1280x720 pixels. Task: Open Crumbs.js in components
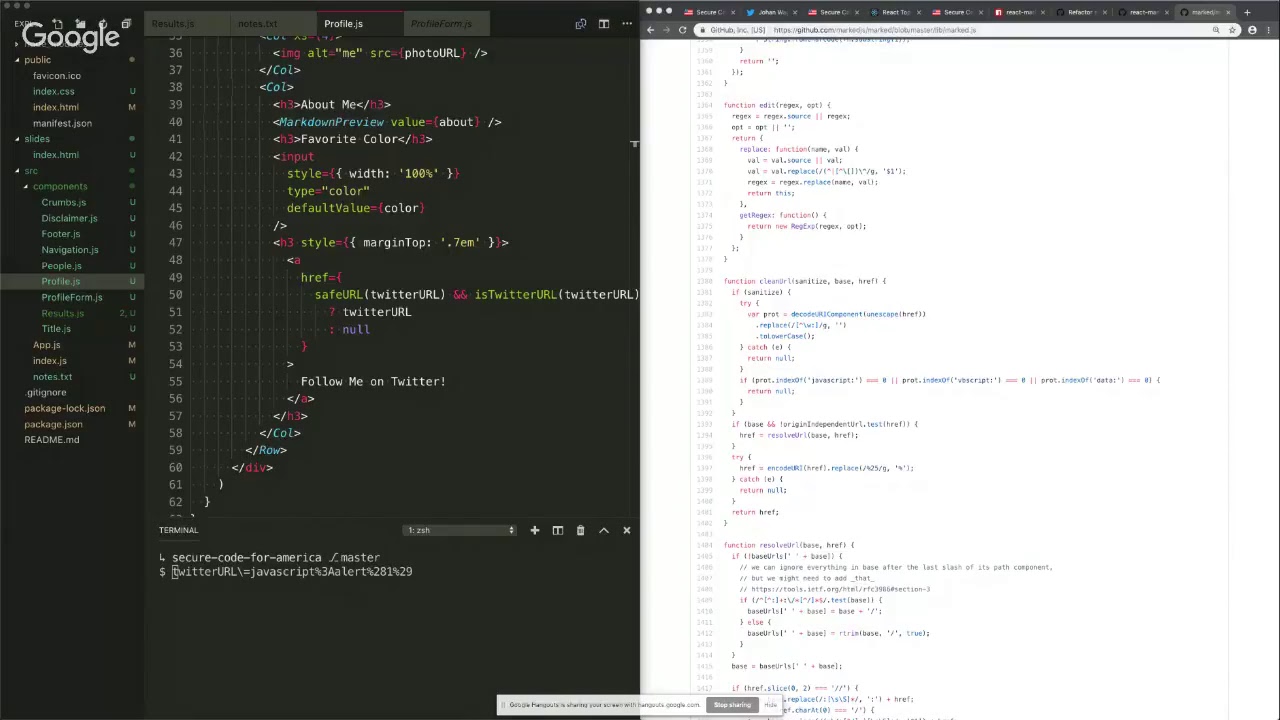click(x=63, y=203)
